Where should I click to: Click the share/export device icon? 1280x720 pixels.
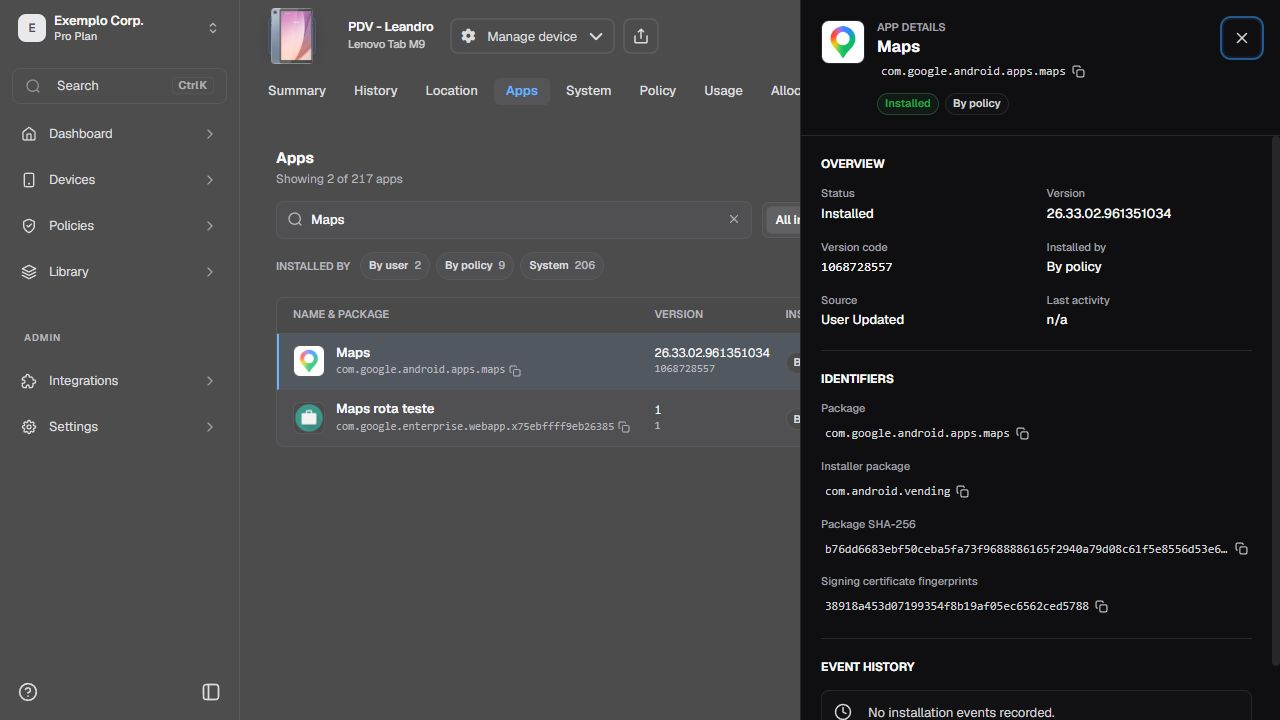coord(641,36)
